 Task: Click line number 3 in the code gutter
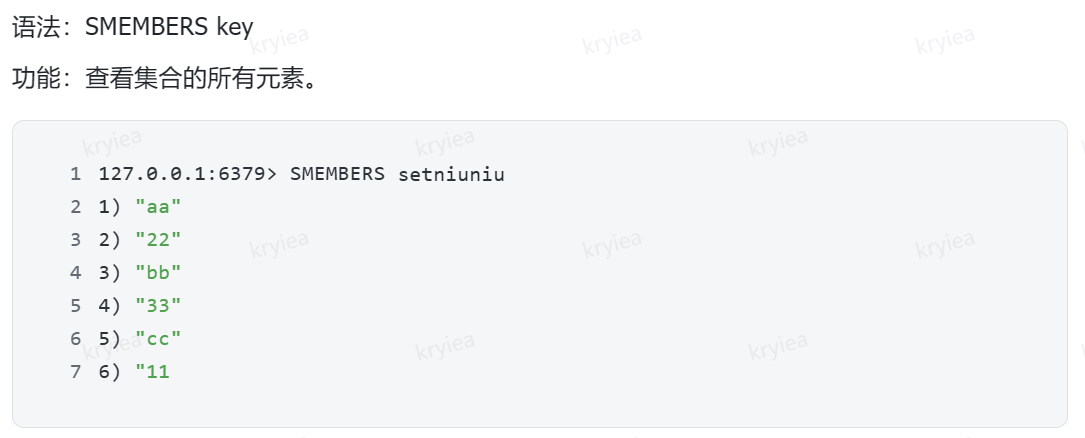tap(75, 240)
